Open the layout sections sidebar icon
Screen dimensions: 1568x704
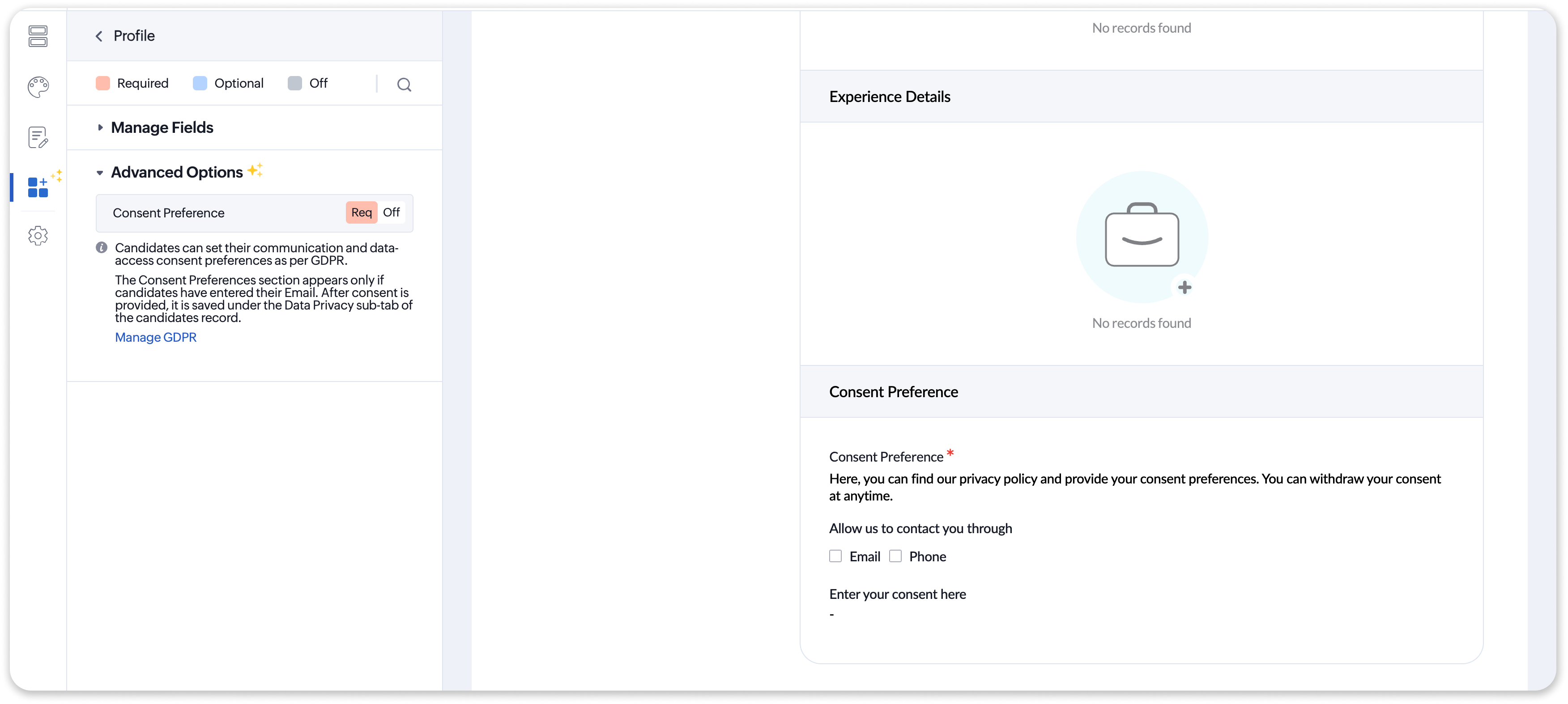pyautogui.click(x=38, y=36)
